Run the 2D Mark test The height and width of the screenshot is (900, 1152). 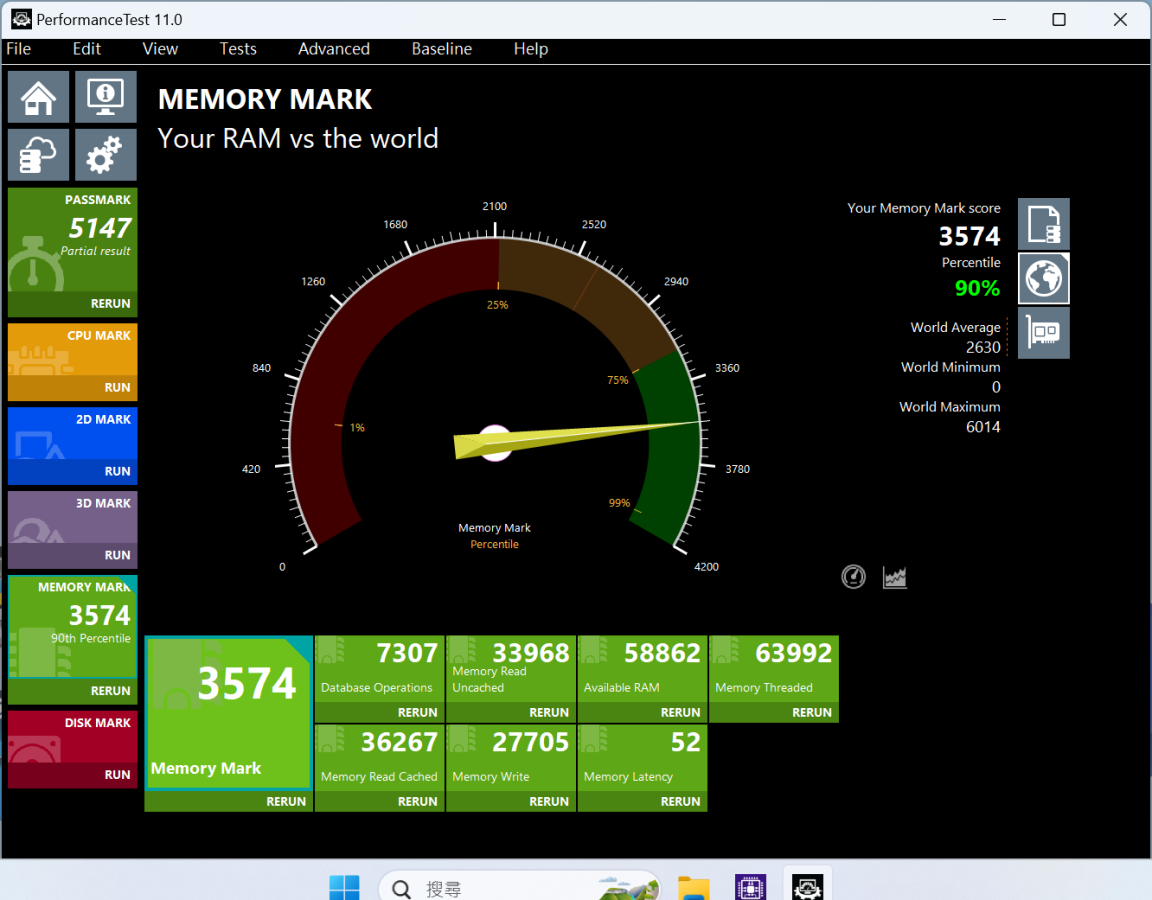coord(73,471)
